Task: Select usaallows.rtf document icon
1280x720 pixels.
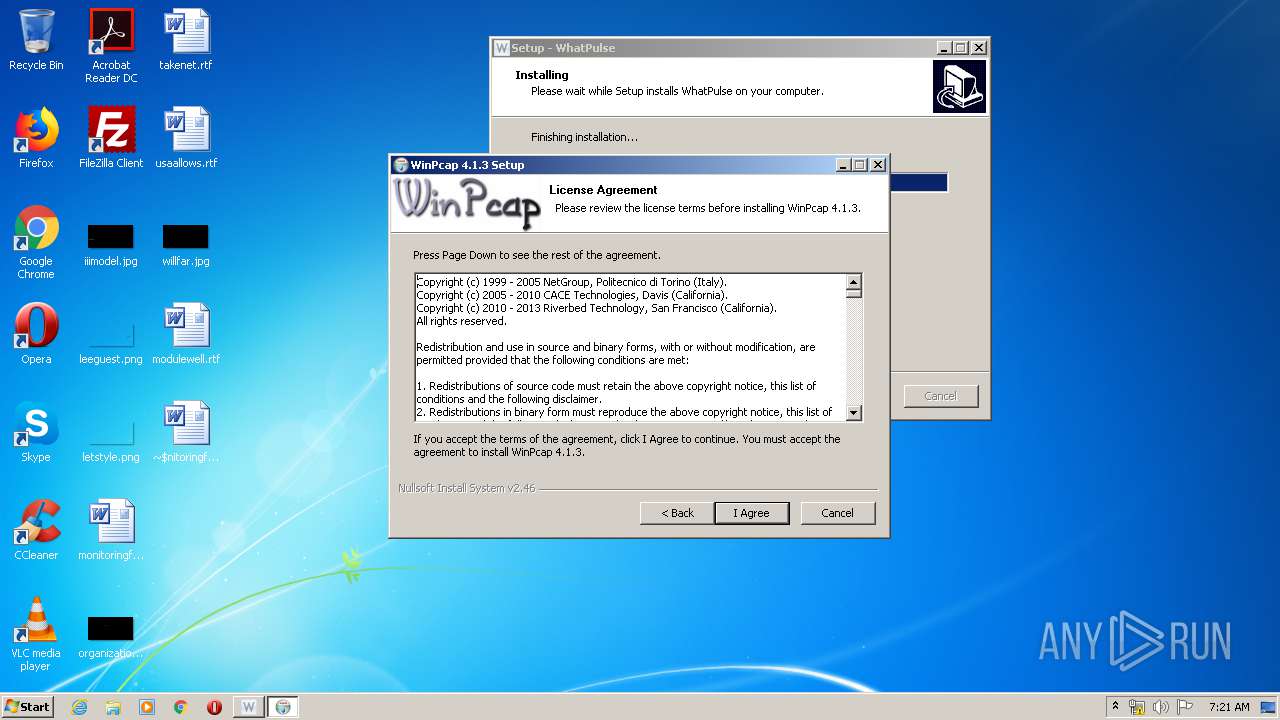Action: click(186, 138)
